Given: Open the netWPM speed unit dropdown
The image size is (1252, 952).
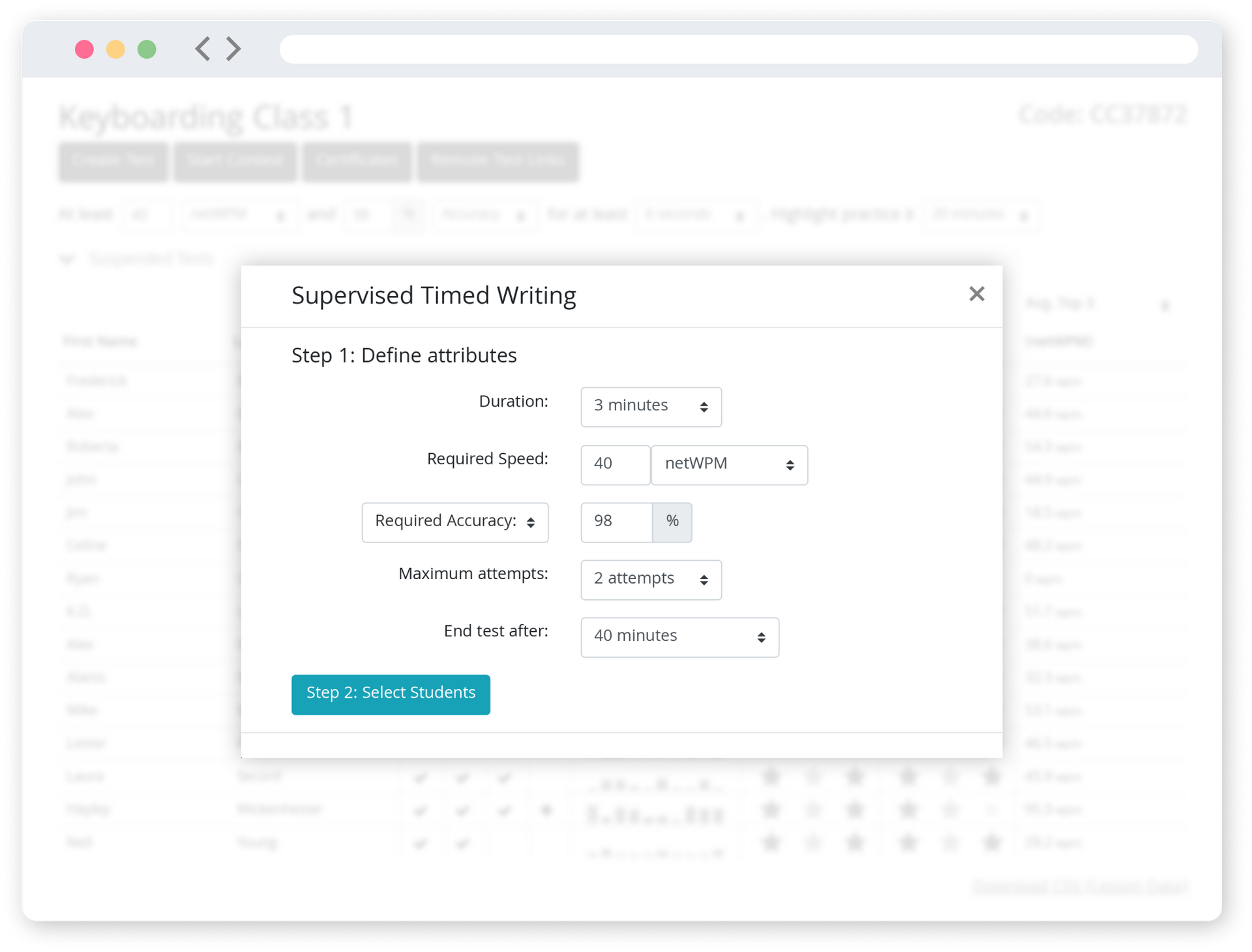Looking at the screenshot, I should pos(729,465).
